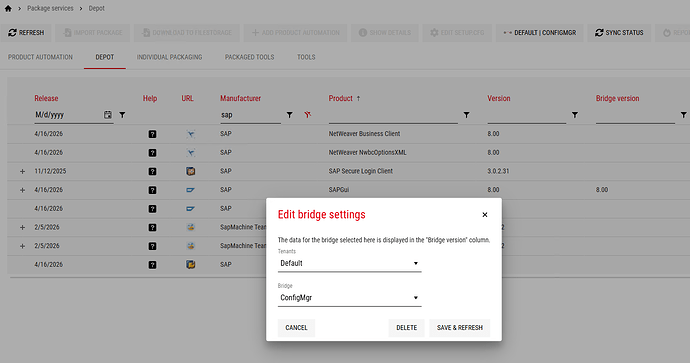This screenshot has height=363, width=690.
Task: Expand the SAP Secure Login Client row
Action: (22, 172)
